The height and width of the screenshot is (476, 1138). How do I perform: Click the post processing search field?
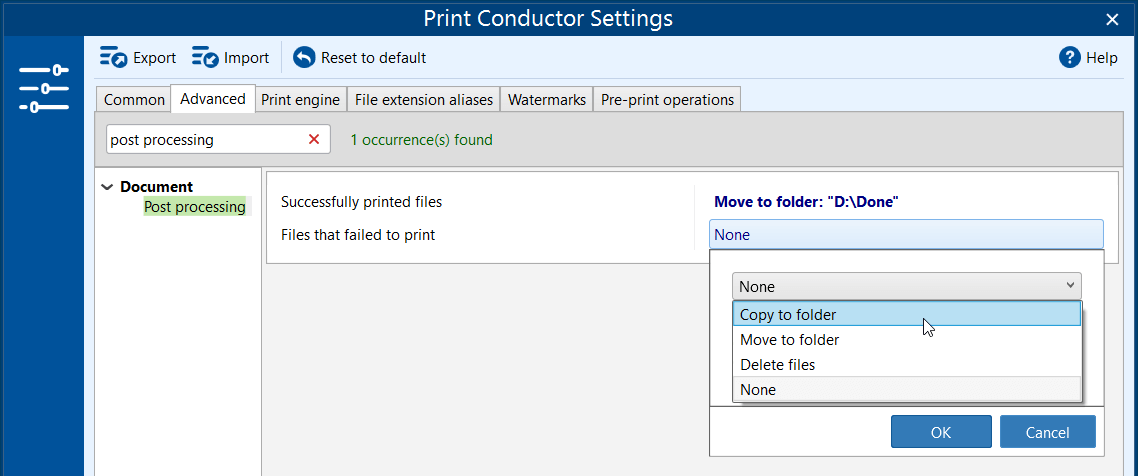(203, 140)
